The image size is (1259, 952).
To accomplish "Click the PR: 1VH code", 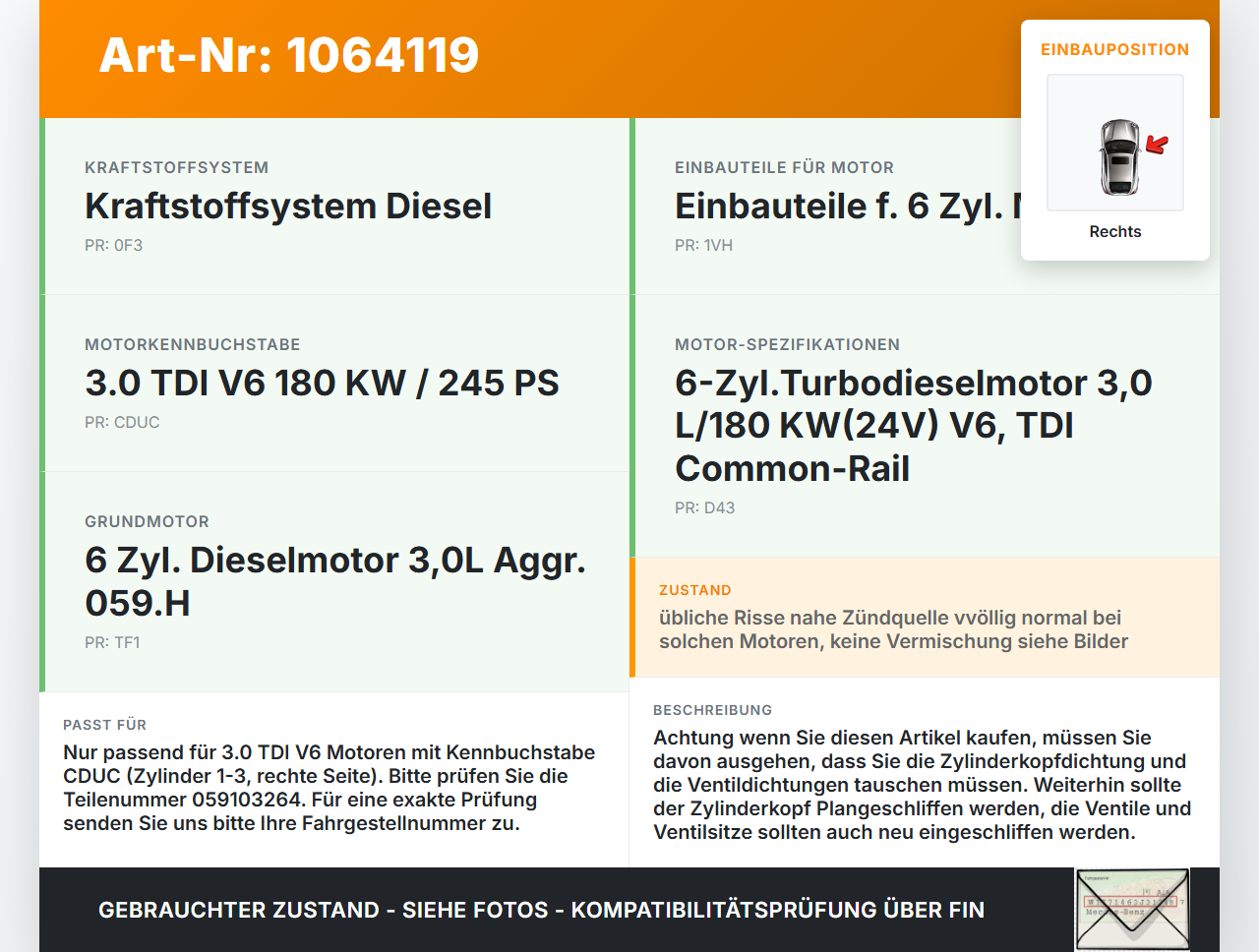I will click(703, 245).
